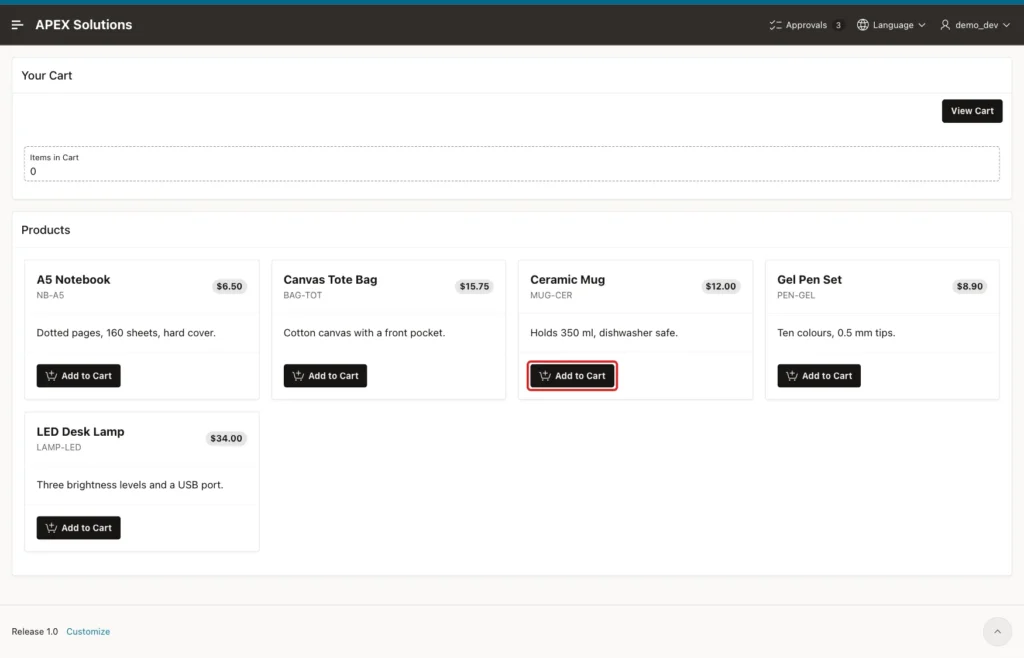
Task: Click the Customize link in footer
Action: click(88, 631)
